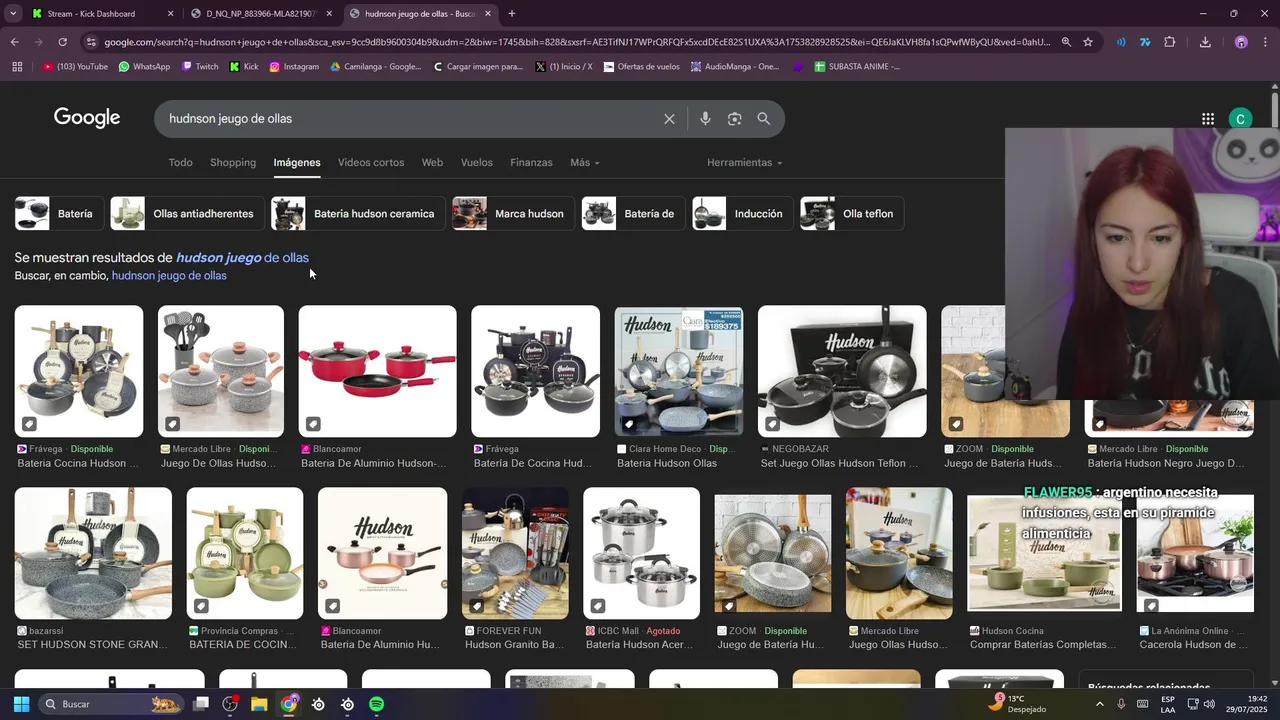The width and height of the screenshot is (1280, 720).
Task: Switch to Chrome in the taskbar
Action: [x=289, y=704]
